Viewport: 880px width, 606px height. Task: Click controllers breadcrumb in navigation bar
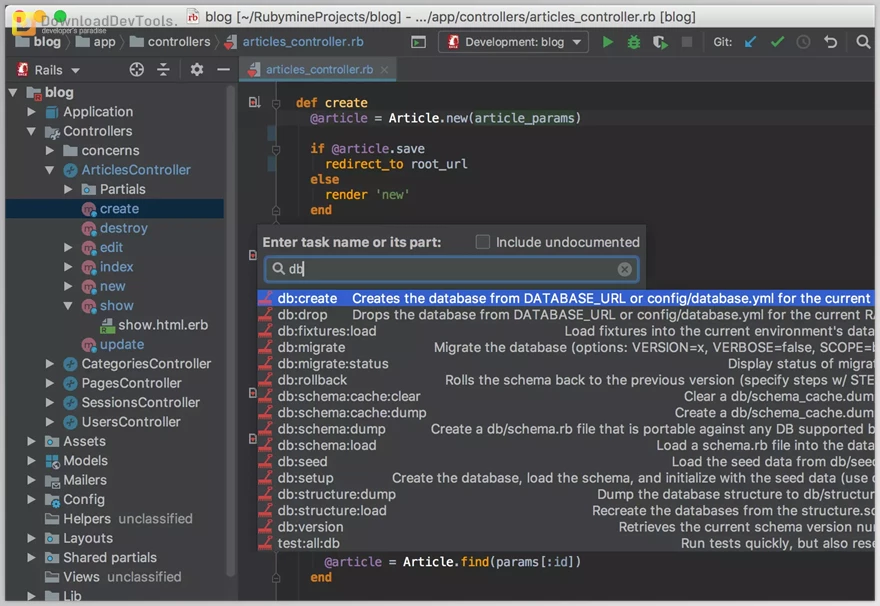pyautogui.click(x=170, y=42)
